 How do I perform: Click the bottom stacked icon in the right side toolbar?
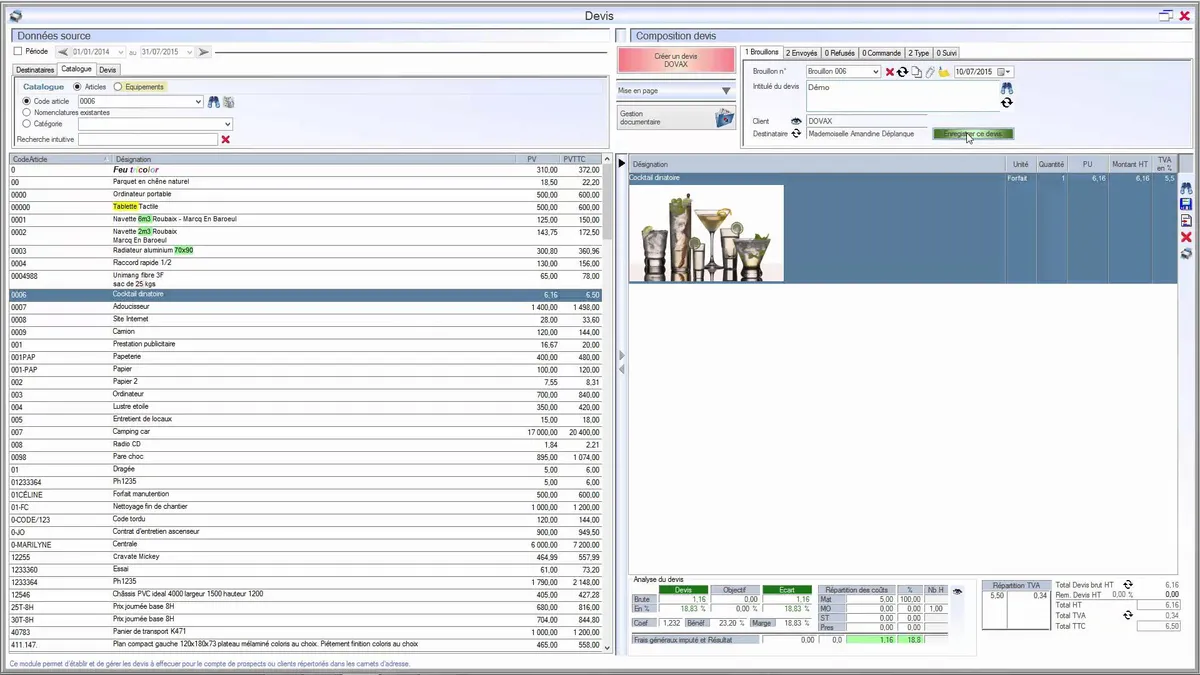point(1186,253)
